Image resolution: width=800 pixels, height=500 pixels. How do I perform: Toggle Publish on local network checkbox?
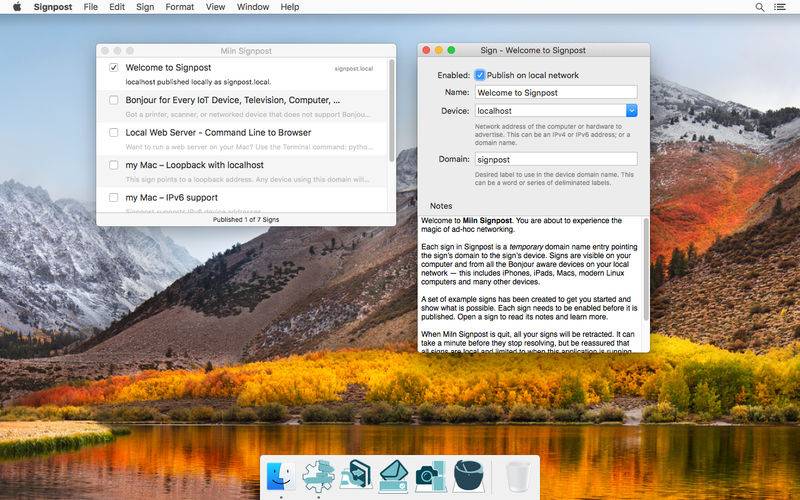pos(480,75)
